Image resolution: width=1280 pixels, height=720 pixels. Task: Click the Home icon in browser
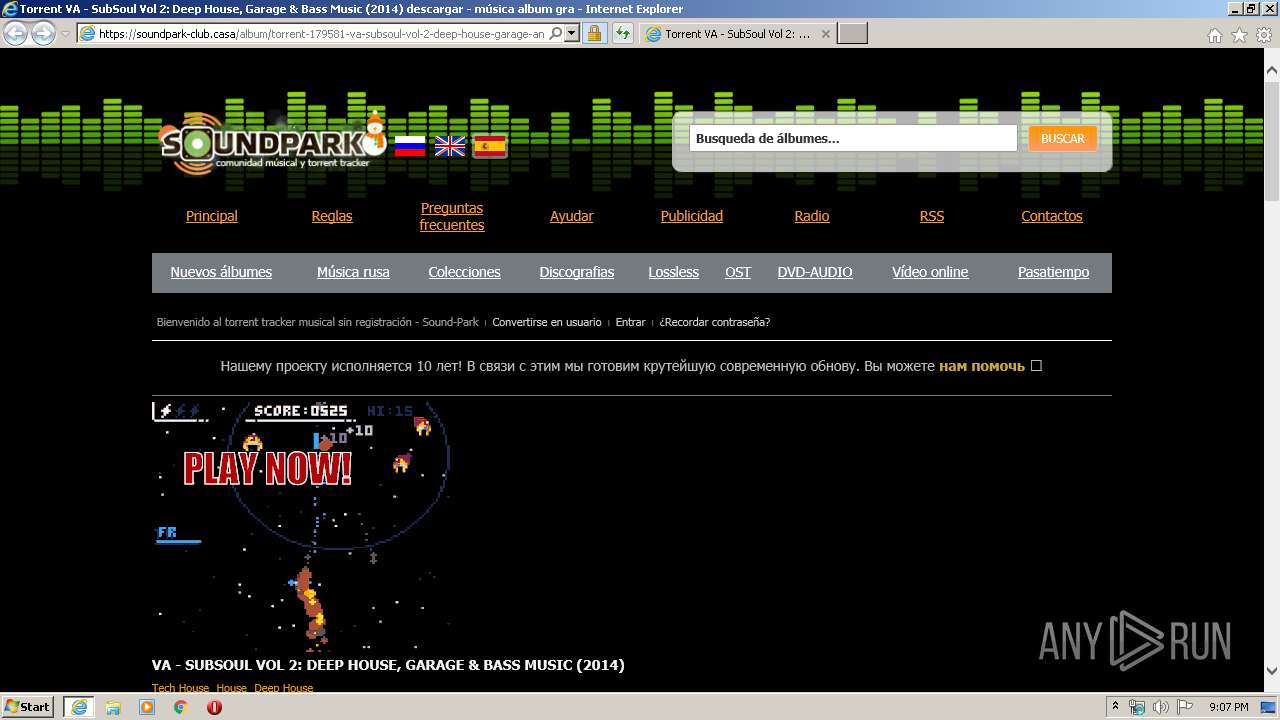point(1214,35)
